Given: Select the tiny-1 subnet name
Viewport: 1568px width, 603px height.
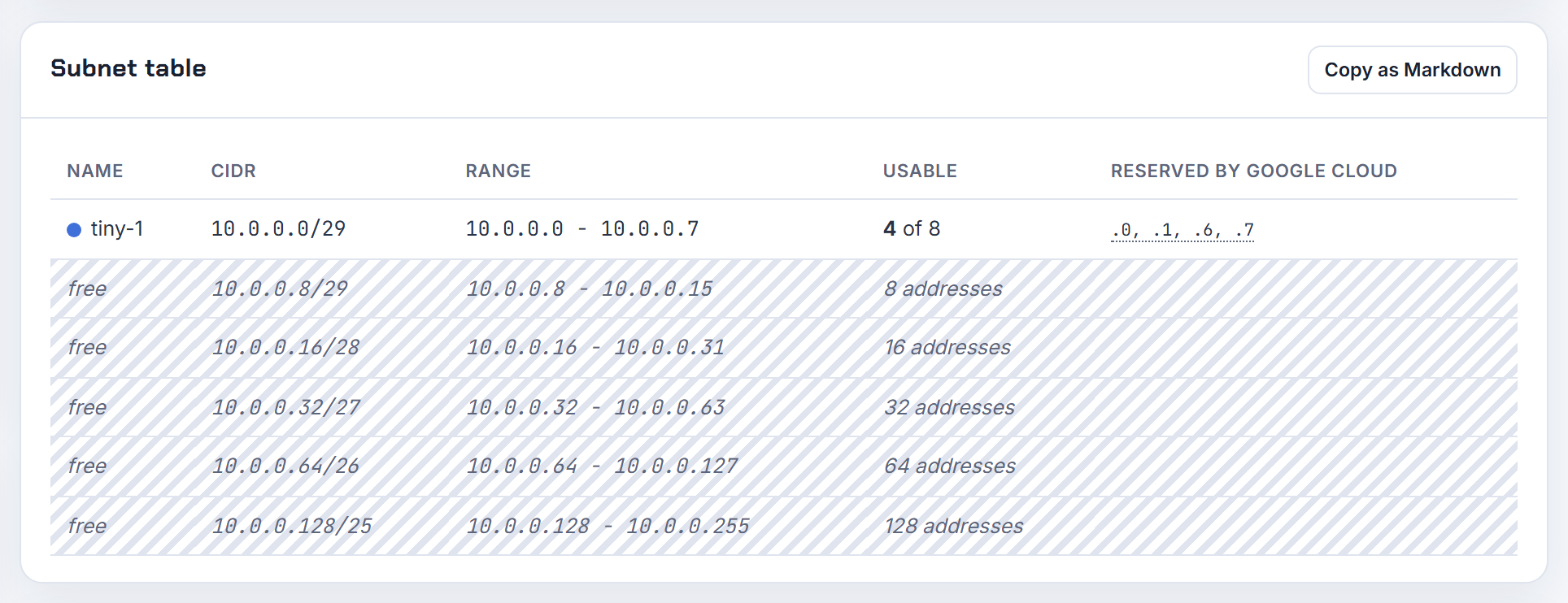Looking at the screenshot, I should coord(117,229).
